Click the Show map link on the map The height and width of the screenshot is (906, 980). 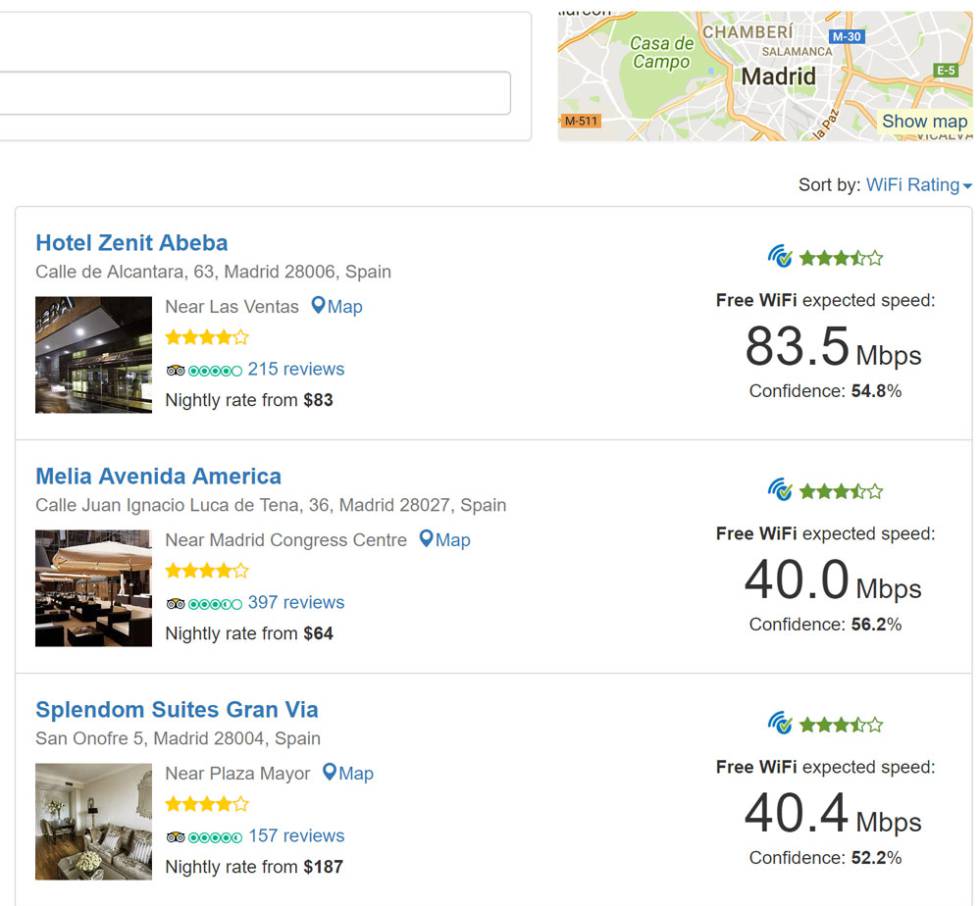click(x=924, y=121)
